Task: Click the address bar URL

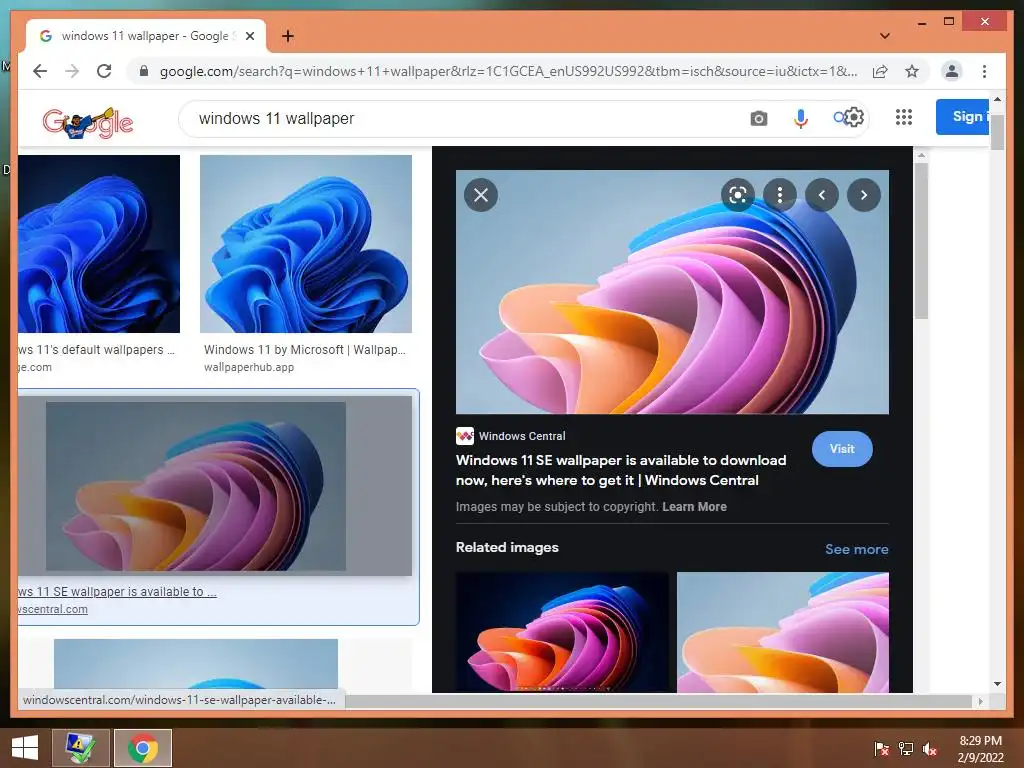Action: 508,71
